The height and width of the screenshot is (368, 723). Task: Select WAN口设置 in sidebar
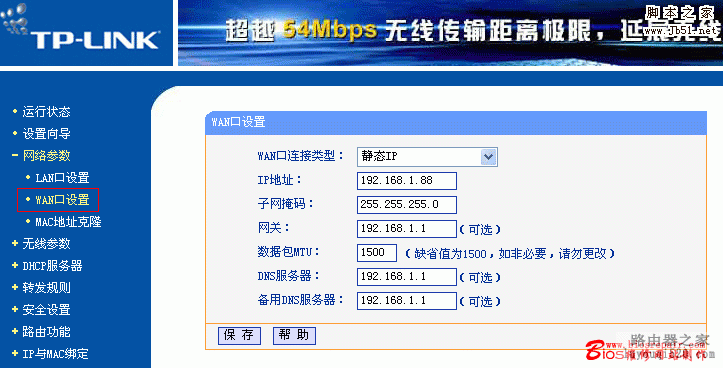[x=58, y=200]
